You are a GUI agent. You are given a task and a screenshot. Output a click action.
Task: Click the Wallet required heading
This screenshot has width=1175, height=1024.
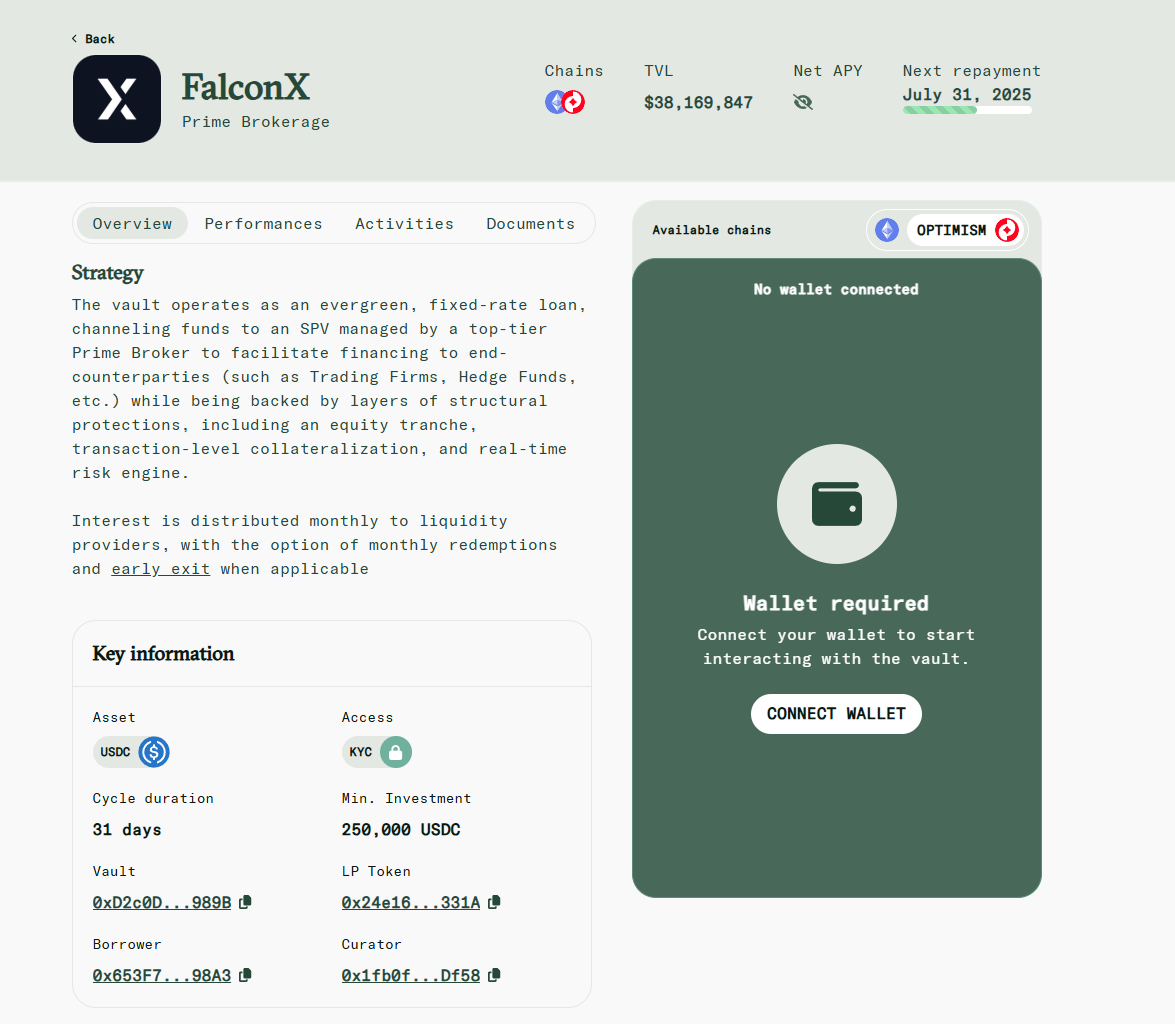pyautogui.click(x=836, y=603)
